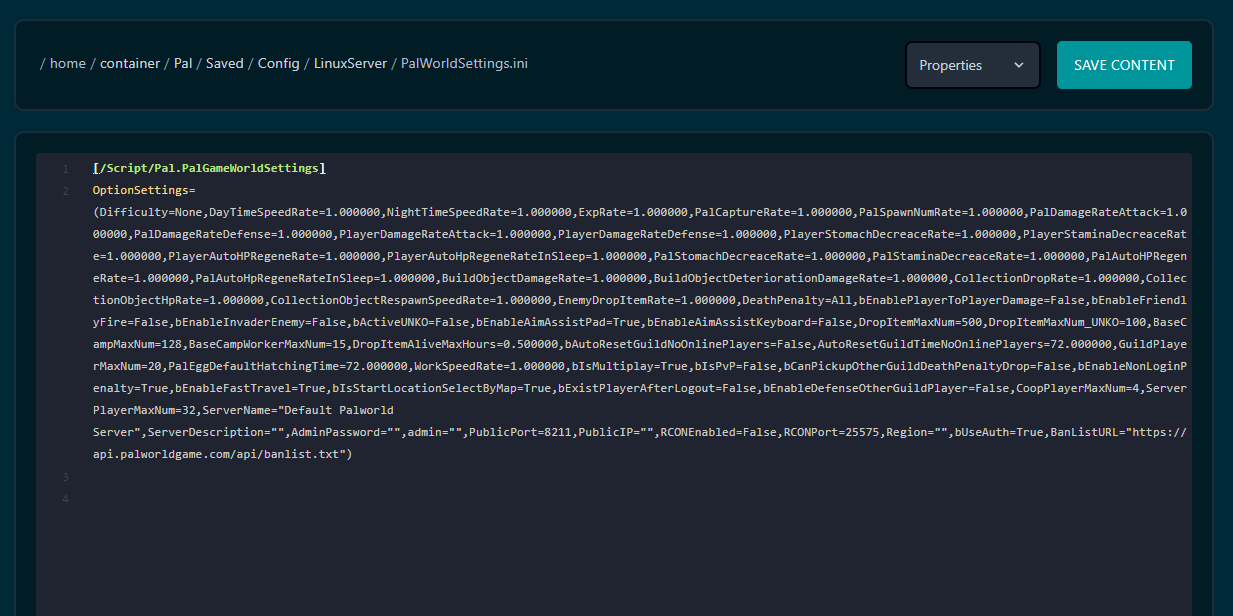Screen dimensions: 1233x616
Task: Click the bIsPvP=False setting
Action: tap(737, 366)
